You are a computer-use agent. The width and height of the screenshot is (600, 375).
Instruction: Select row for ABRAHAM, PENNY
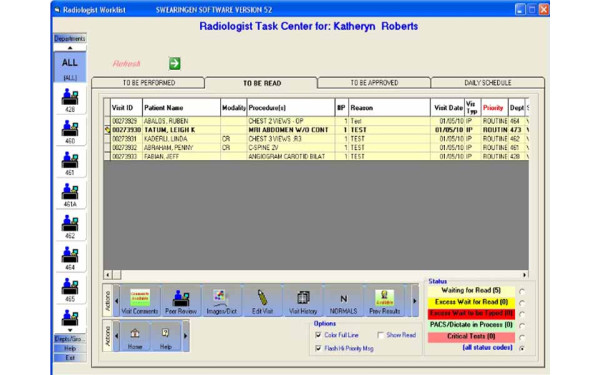click(x=316, y=147)
